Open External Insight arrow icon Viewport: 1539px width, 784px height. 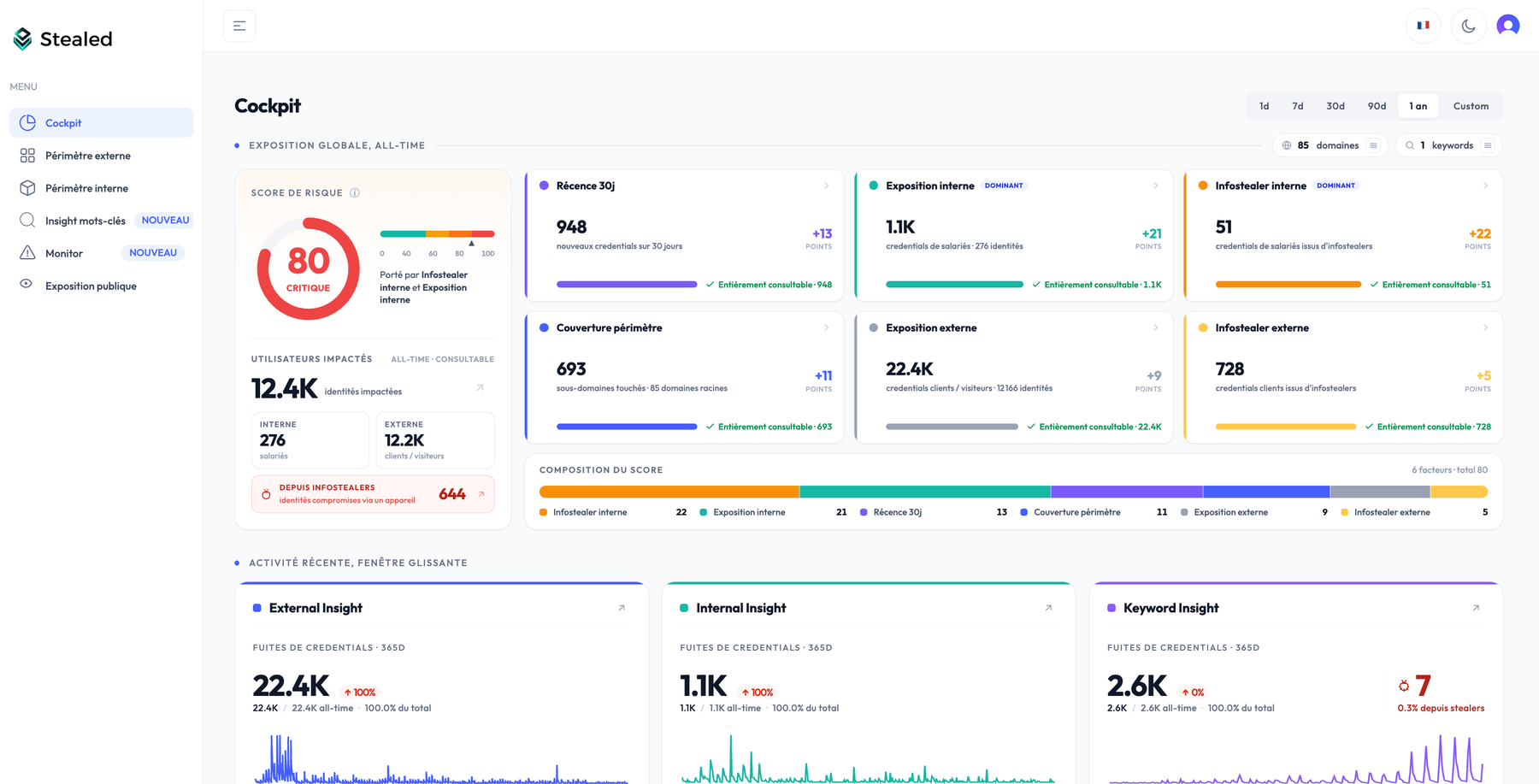(622, 608)
